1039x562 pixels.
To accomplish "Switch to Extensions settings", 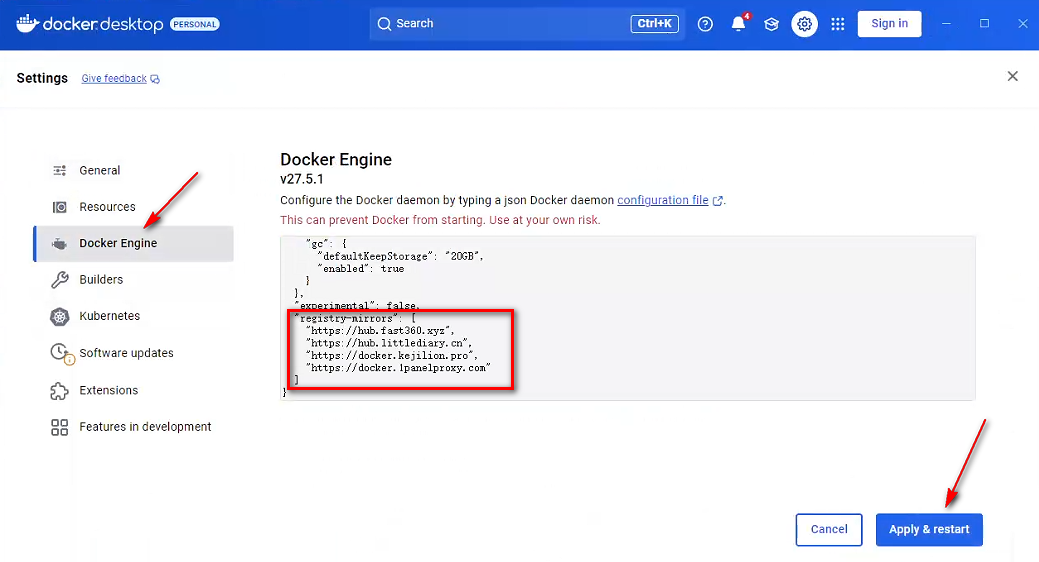I will pyautogui.click(x=133, y=390).
